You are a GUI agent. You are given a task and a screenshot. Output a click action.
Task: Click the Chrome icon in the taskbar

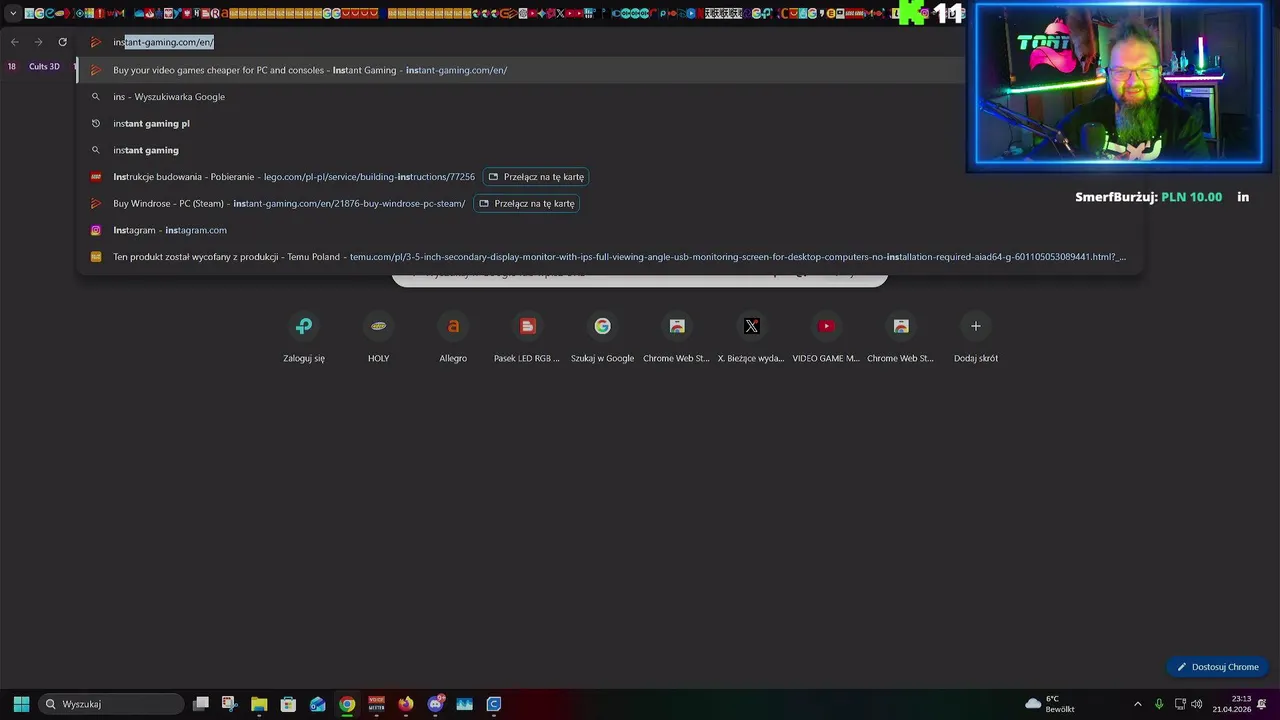pyautogui.click(x=347, y=704)
